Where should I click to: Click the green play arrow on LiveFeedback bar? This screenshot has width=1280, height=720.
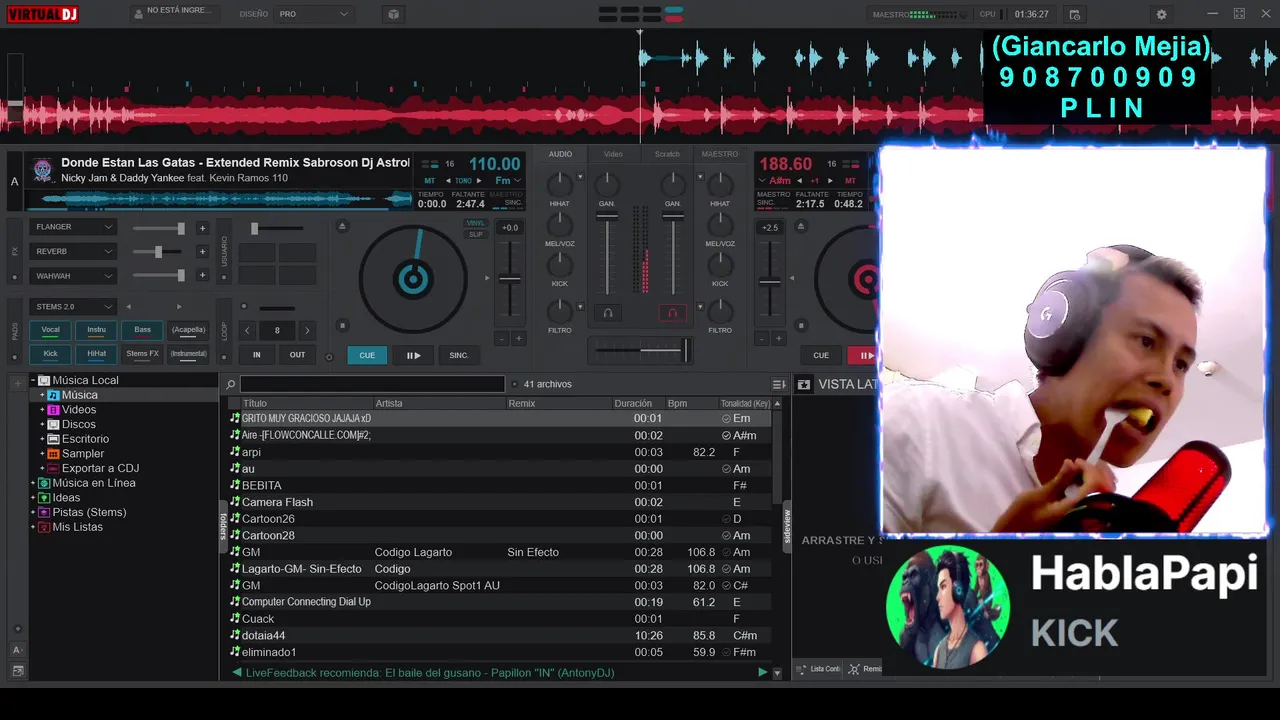[762, 672]
